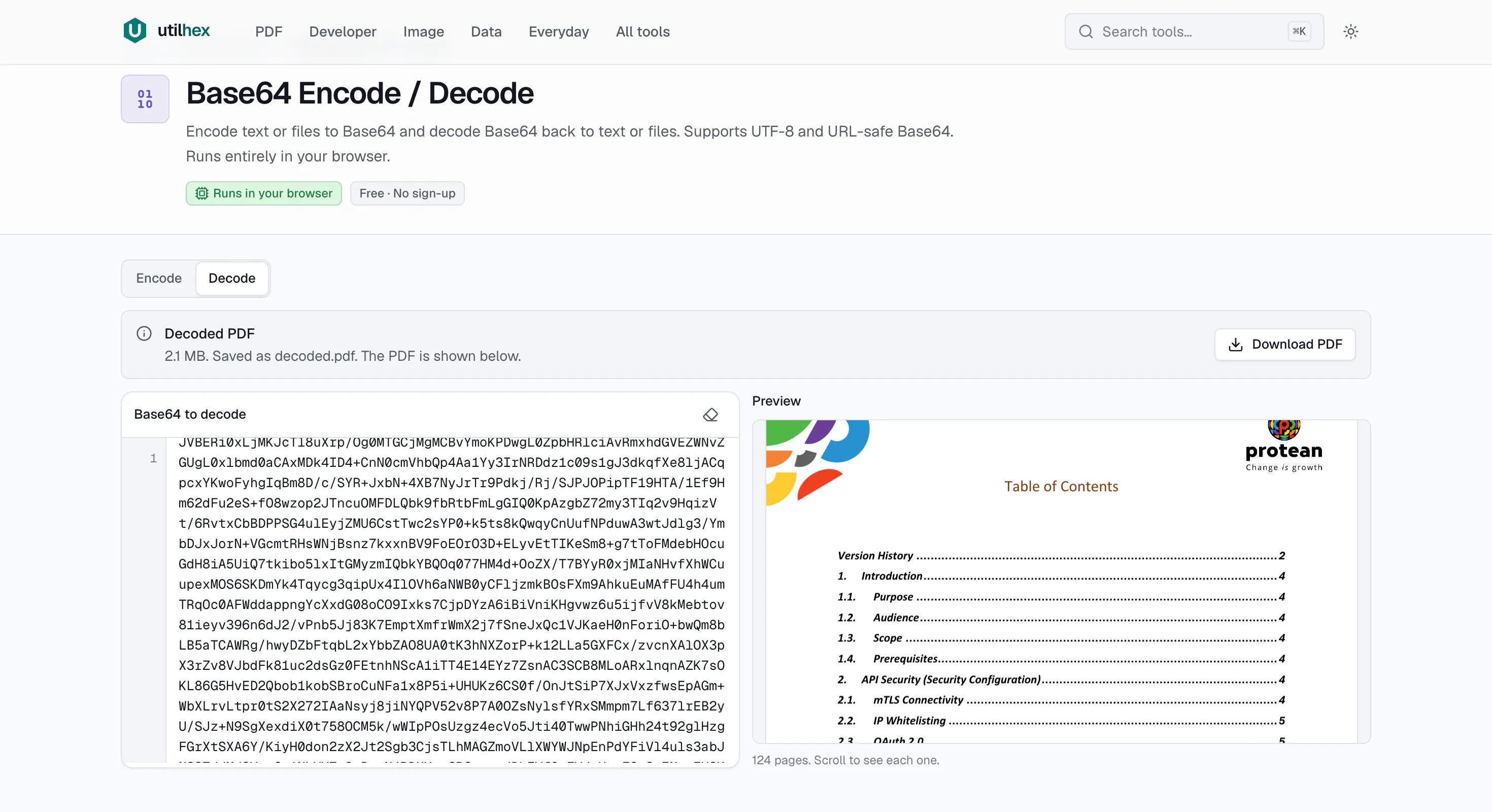Click the utilhex brand name link

click(x=184, y=30)
